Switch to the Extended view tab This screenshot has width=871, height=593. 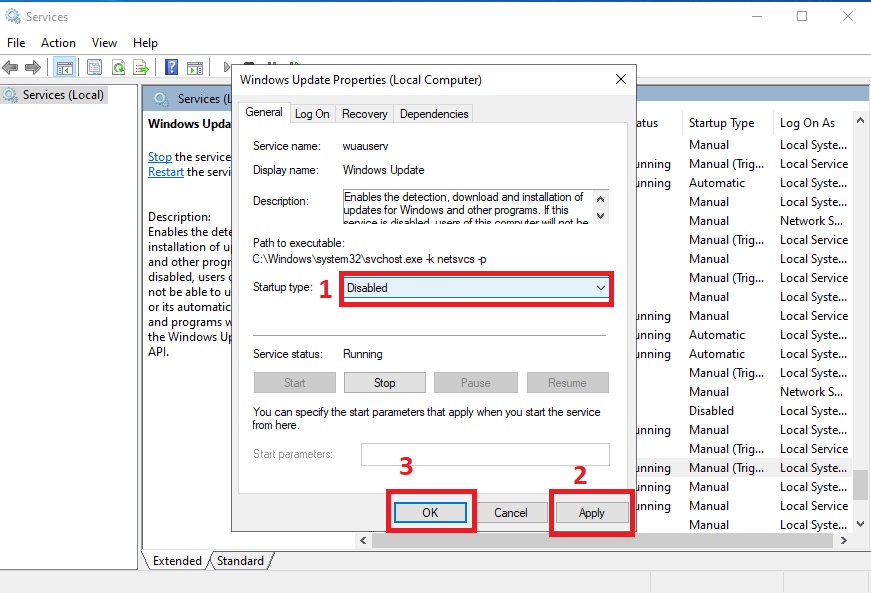[x=177, y=561]
